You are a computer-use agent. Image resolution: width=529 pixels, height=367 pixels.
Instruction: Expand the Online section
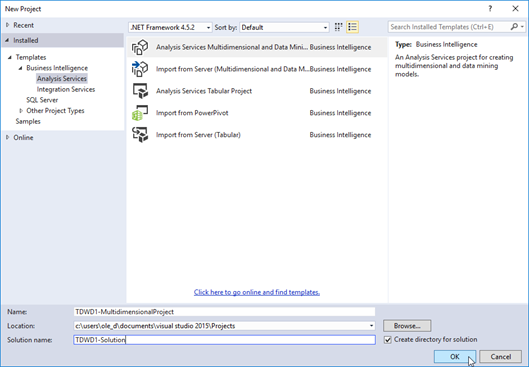(7, 137)
